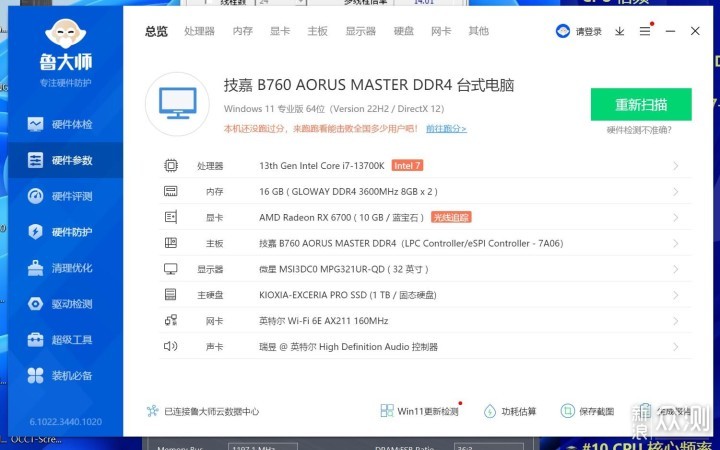Image resolution: width=720 pixels, height=450 pixels.
Task: Click the 光线追踪 ray tracing badge
Action: click(x=451, y=217)
